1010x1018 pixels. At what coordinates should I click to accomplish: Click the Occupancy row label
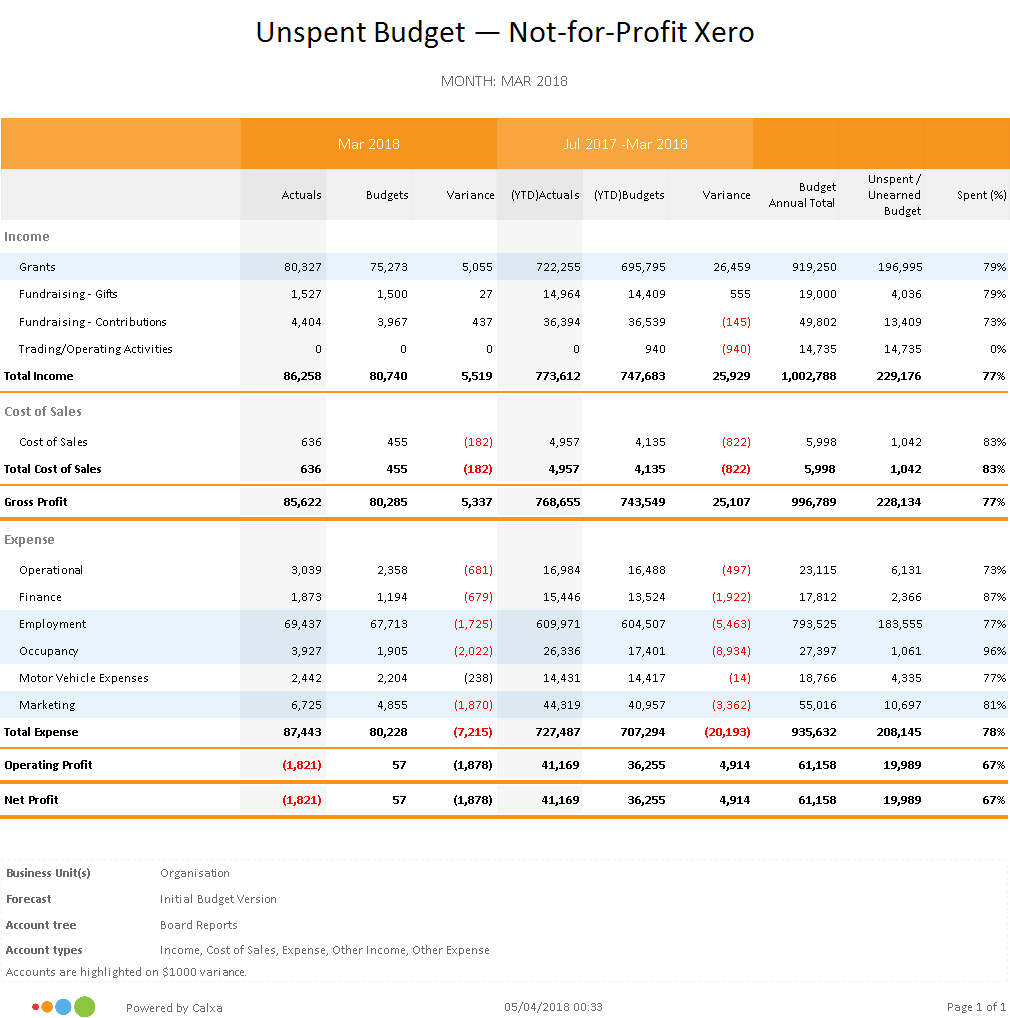click(49, 651)
